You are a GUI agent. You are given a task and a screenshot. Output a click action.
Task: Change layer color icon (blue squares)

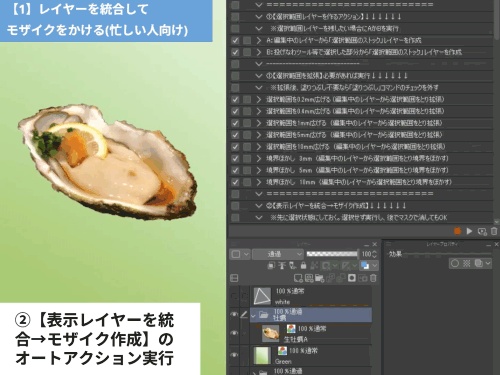coord(365,266)
